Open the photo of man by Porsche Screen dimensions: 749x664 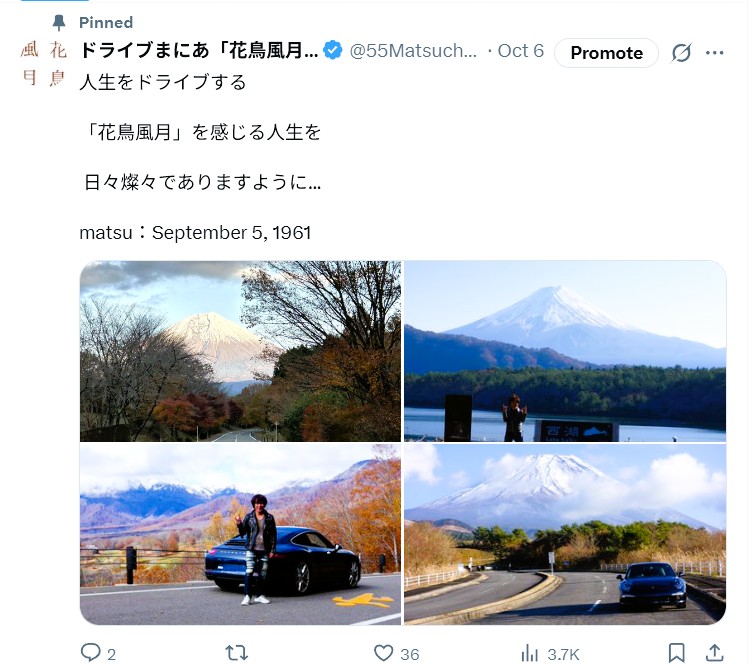tap(240, 534)
